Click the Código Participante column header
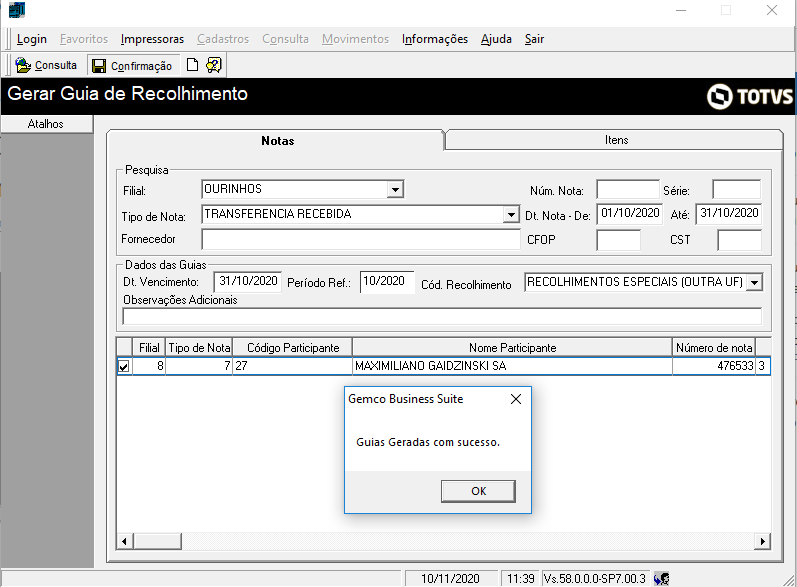 coord(292,348)
